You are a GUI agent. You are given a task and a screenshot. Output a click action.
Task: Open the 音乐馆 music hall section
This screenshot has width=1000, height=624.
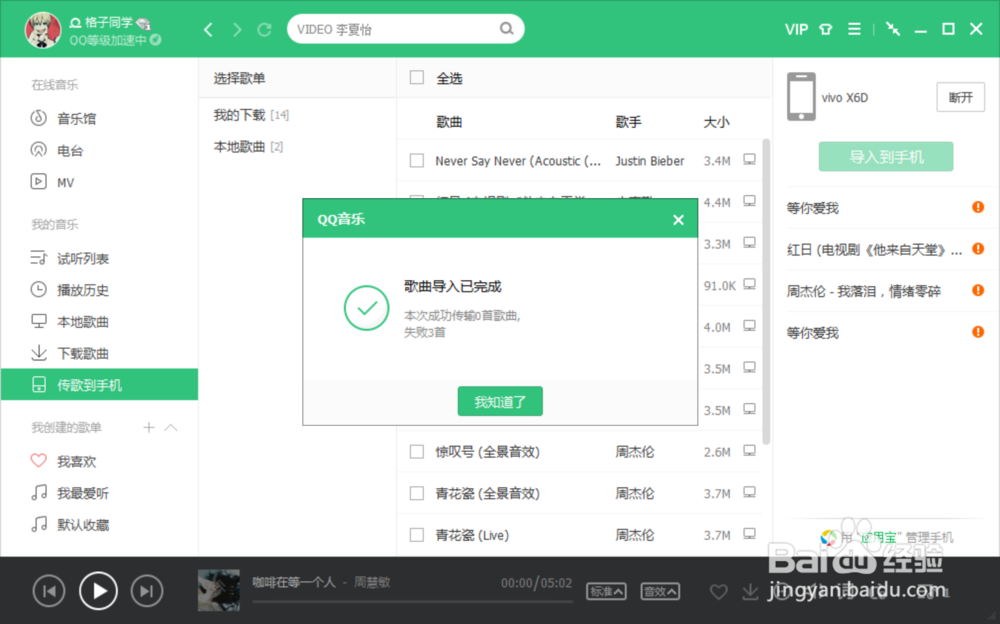[78, 117]
